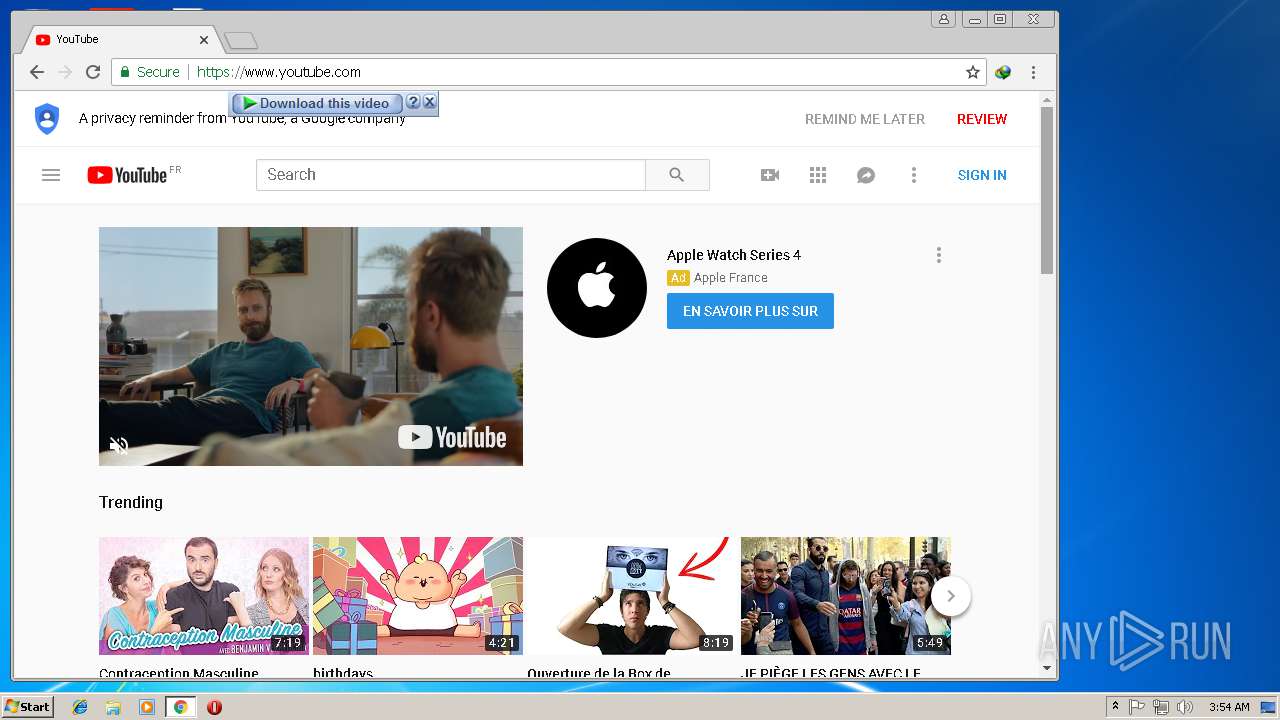1280x720 pixels.
Task: Open Windows Explorer folder from taskbar
Action: tap(113, 707)
